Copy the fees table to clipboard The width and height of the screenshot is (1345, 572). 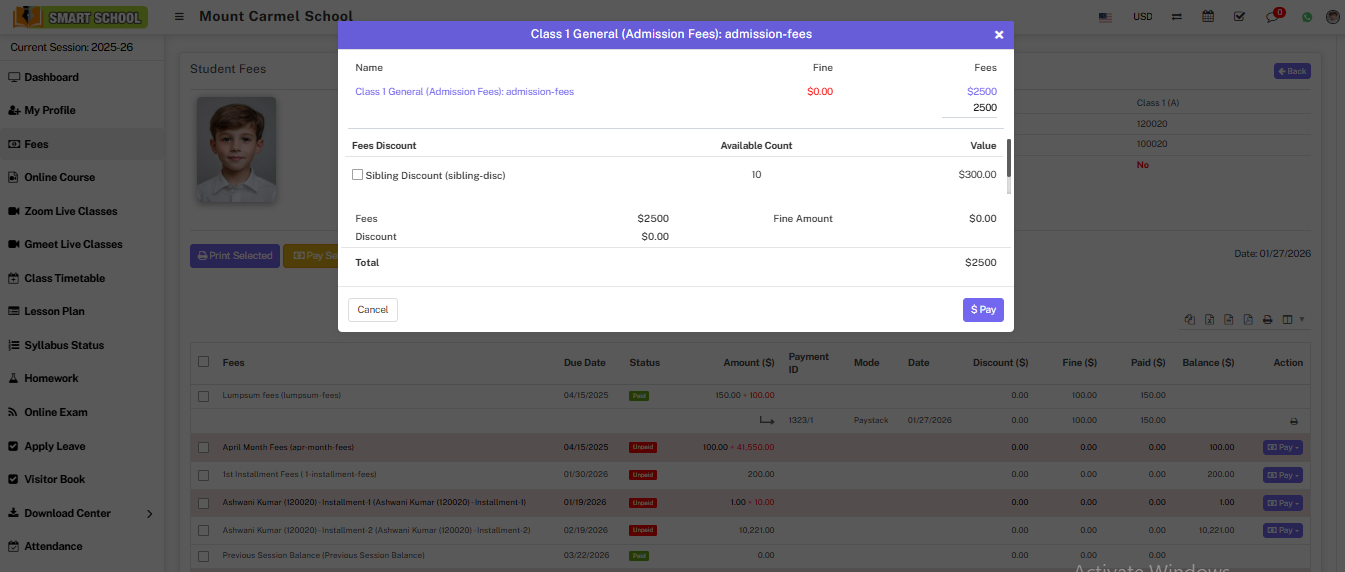[1190, 320]
